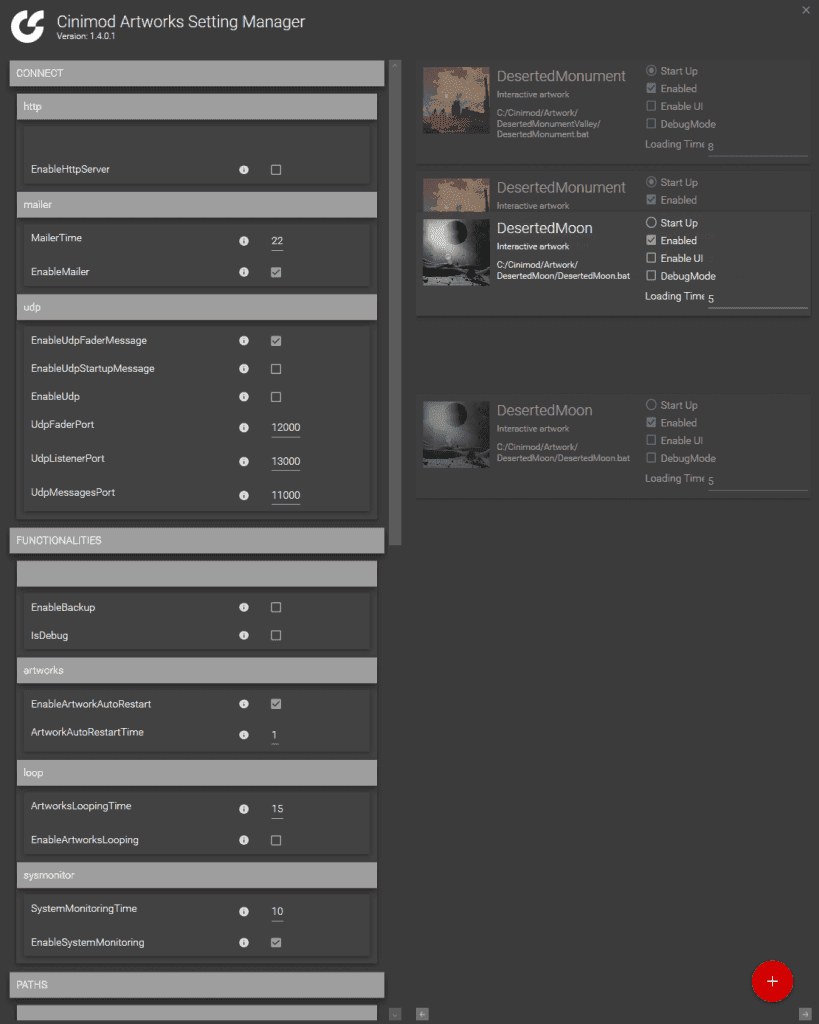Toggle Enable UI on highlighted DesertedMoon card

tap(651, 258)
